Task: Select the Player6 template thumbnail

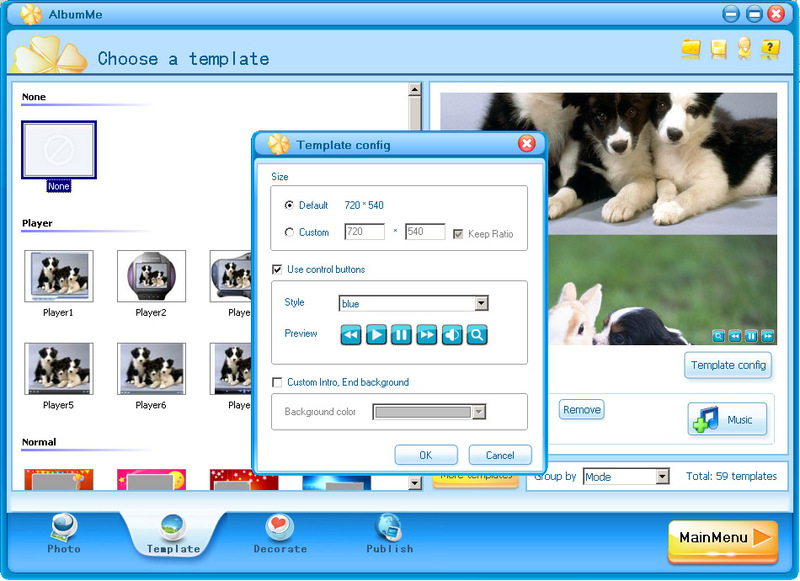Action: pyautogui.click(x=152, y=369)
